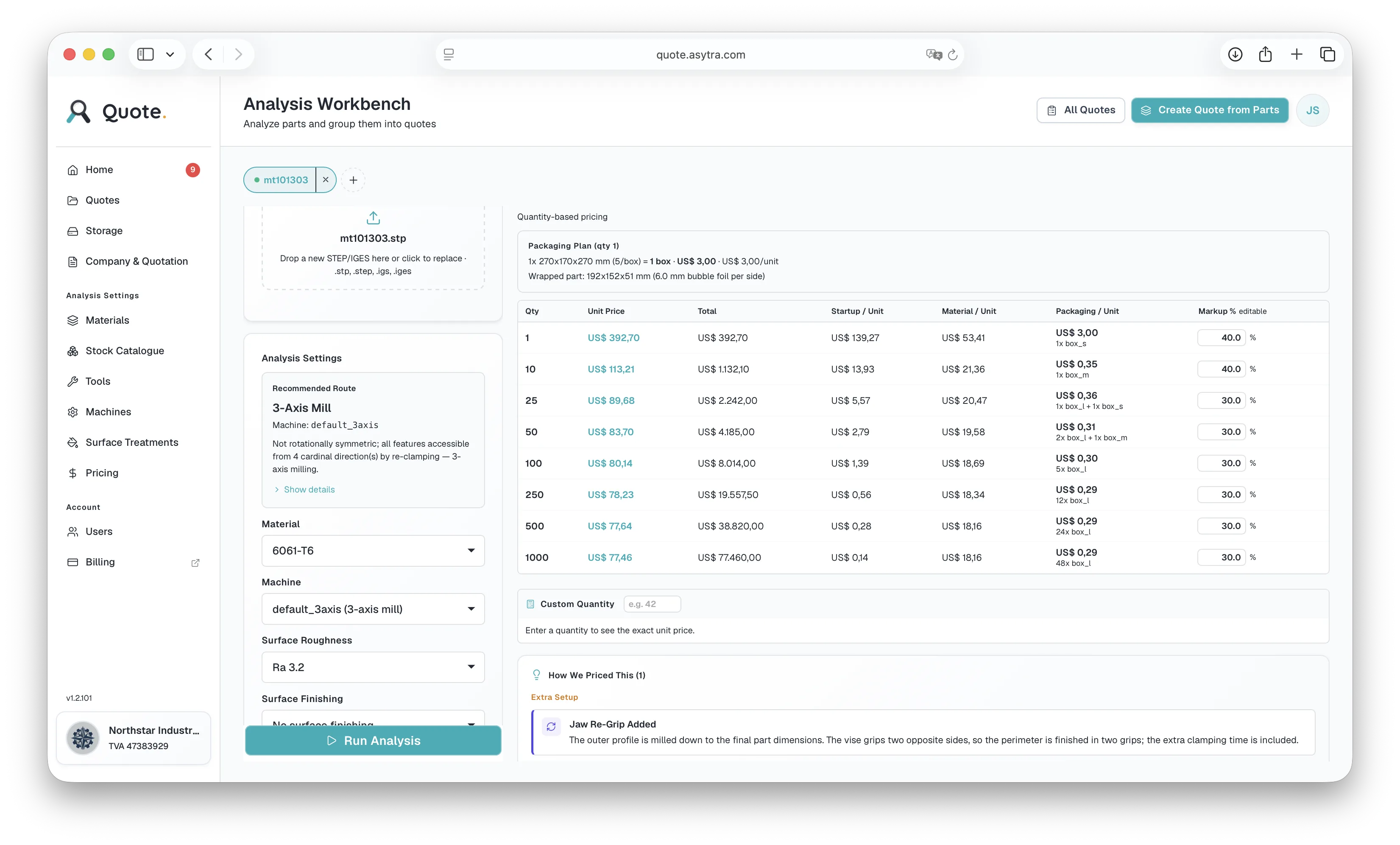Click the Jaw Re-Grip refresh icon
The width and height of the screenshot is (1400, 845).
pyautogui.click(x=551, y=726)
